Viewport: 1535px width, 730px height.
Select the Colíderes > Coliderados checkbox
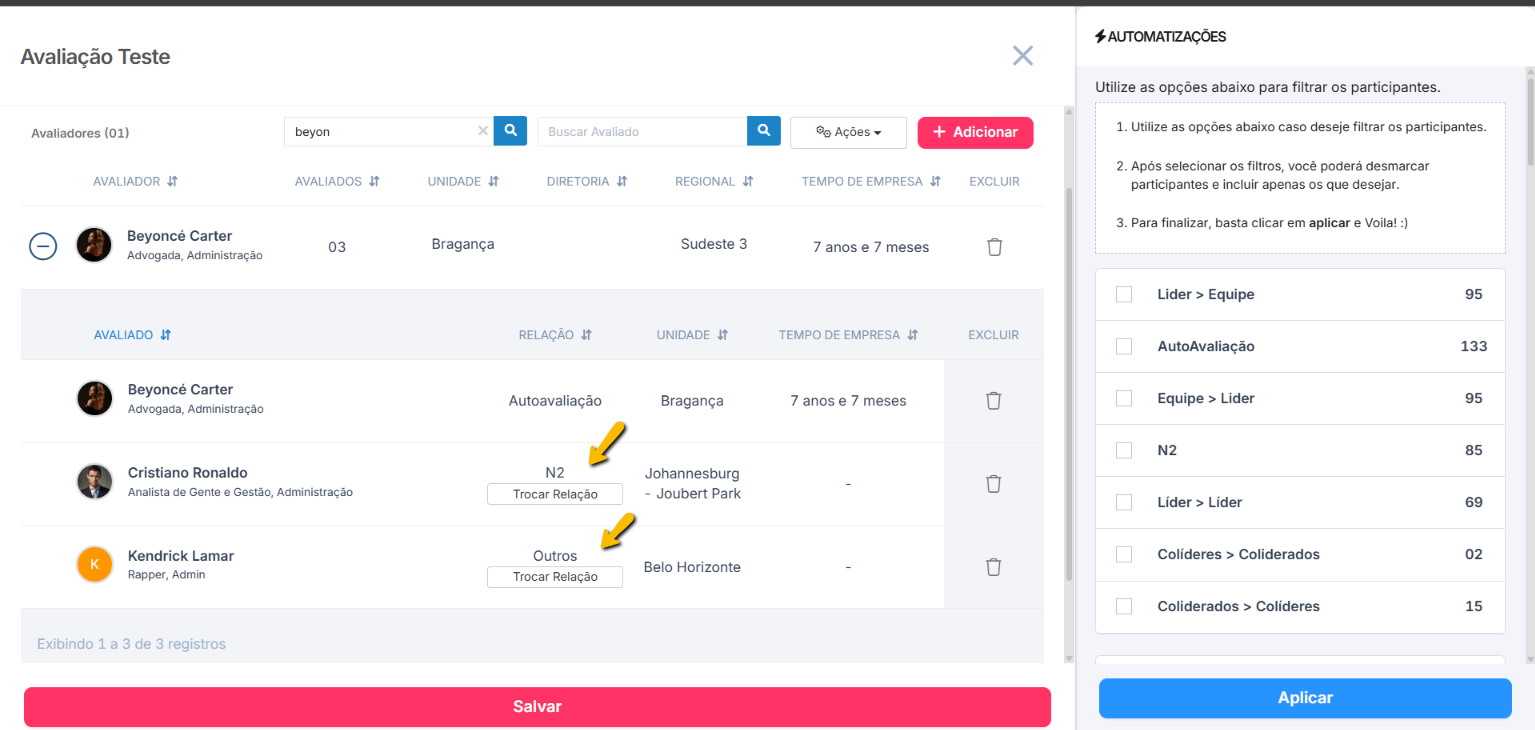click(1124, 554)
